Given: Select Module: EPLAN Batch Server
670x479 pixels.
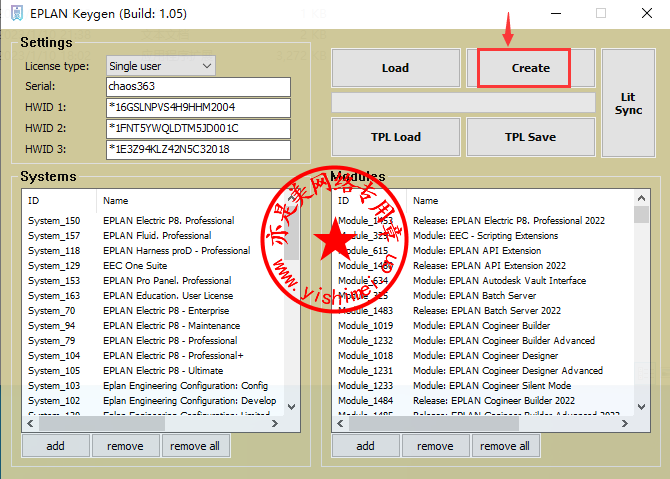Looking at the screenshot, I should (483, 295).
